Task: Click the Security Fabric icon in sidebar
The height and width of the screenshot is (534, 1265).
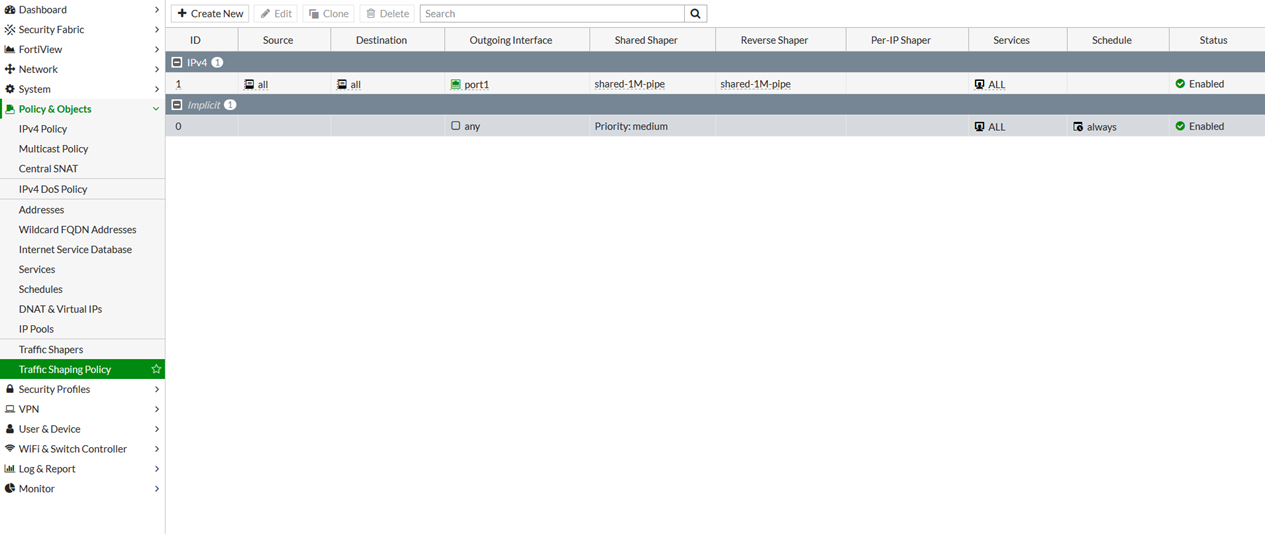Action: click(10, 30)
